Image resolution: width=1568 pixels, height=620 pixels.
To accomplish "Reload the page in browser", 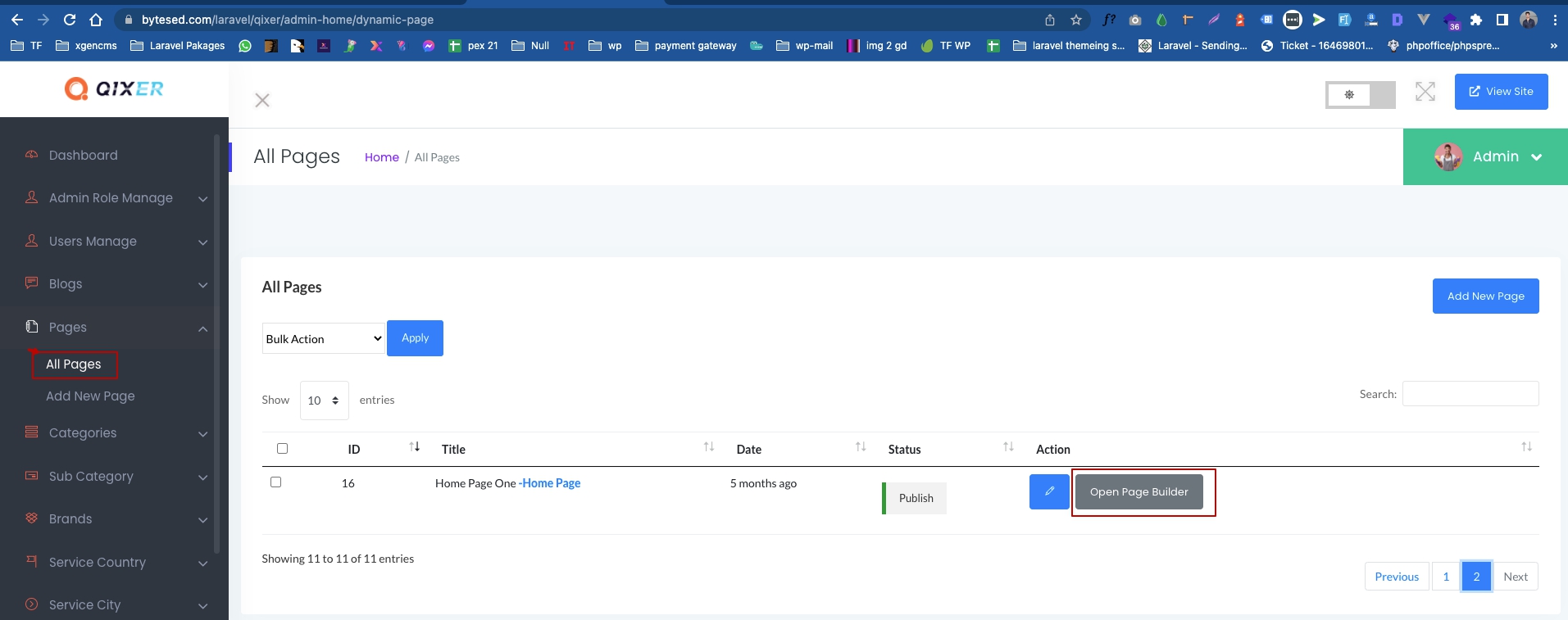I will tap(70, 20).
